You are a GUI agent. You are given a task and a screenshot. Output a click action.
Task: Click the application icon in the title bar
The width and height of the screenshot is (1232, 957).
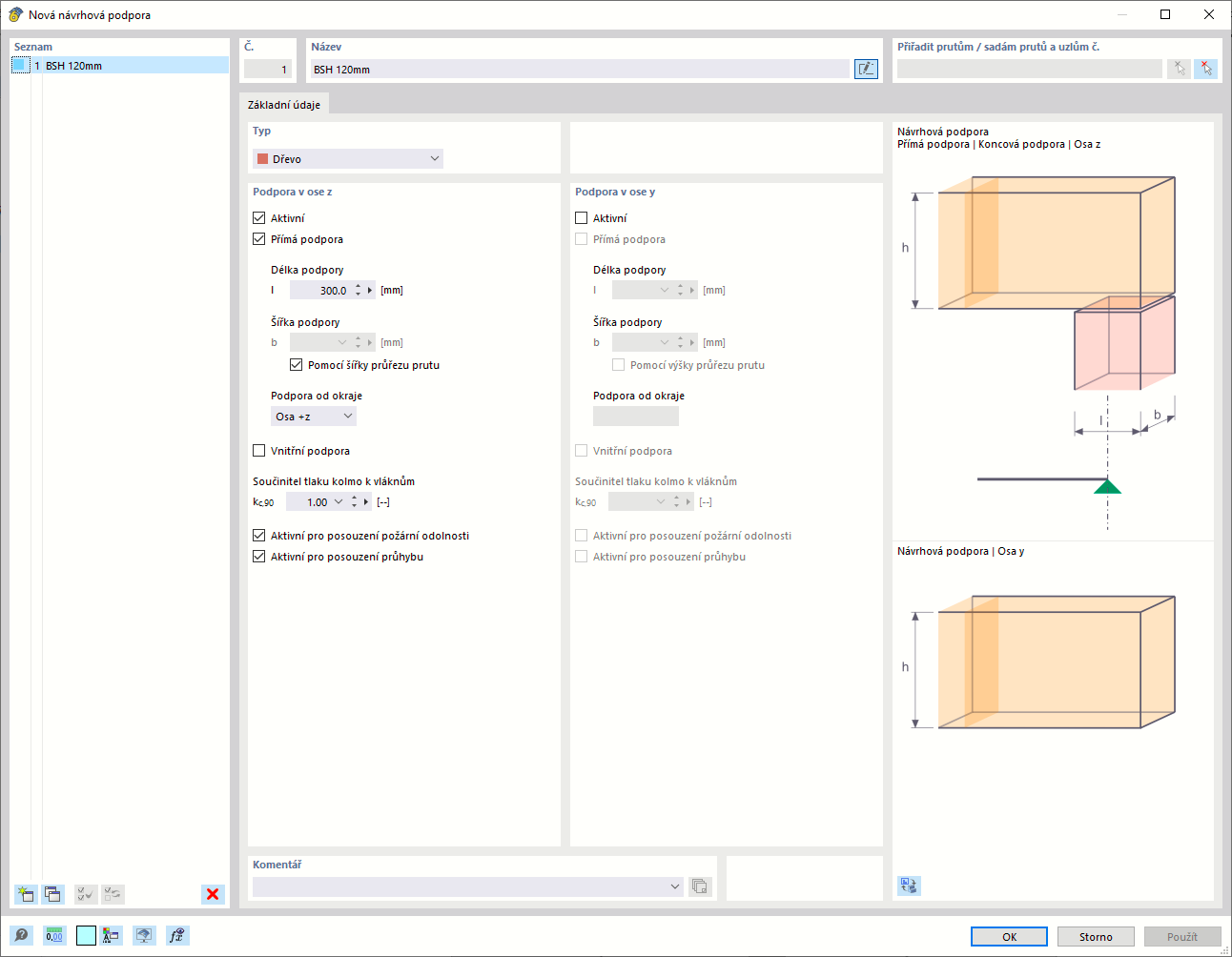click(x=15, y=14)
